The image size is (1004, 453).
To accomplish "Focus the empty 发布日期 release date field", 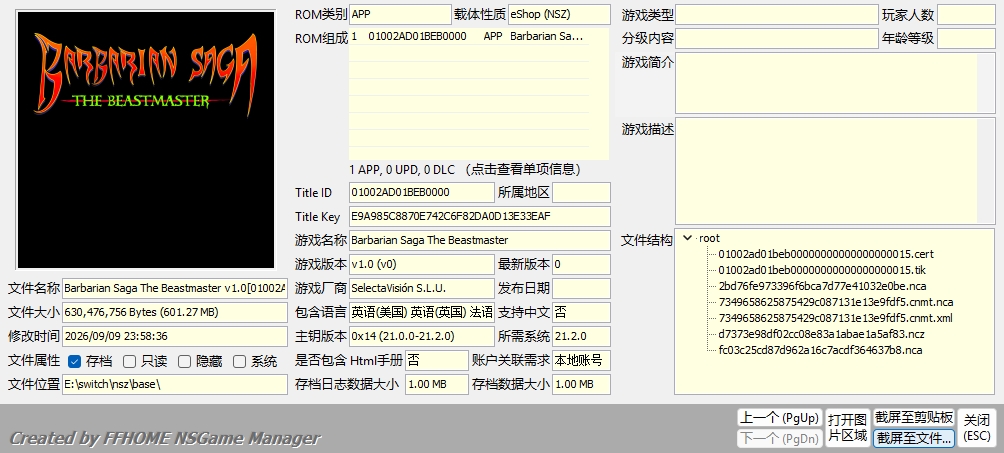I will (x=581, y=288).
